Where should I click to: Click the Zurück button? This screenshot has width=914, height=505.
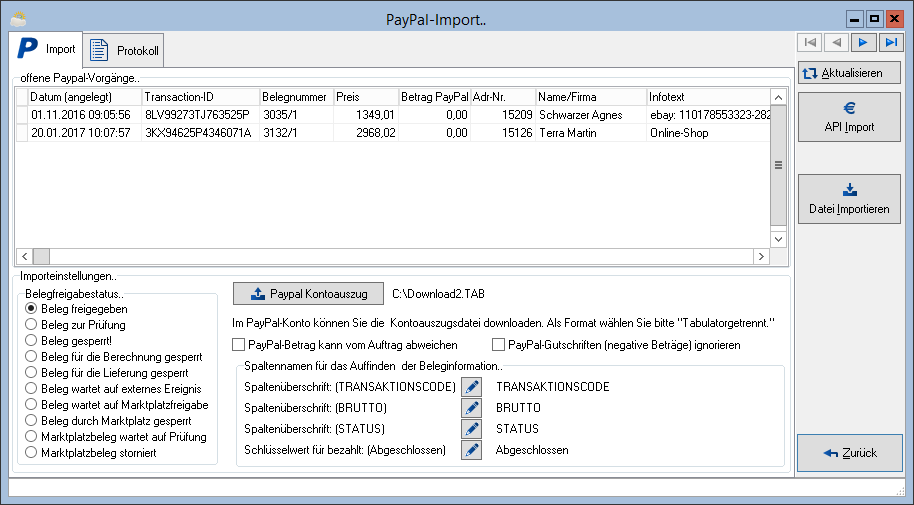pos(850,453)
